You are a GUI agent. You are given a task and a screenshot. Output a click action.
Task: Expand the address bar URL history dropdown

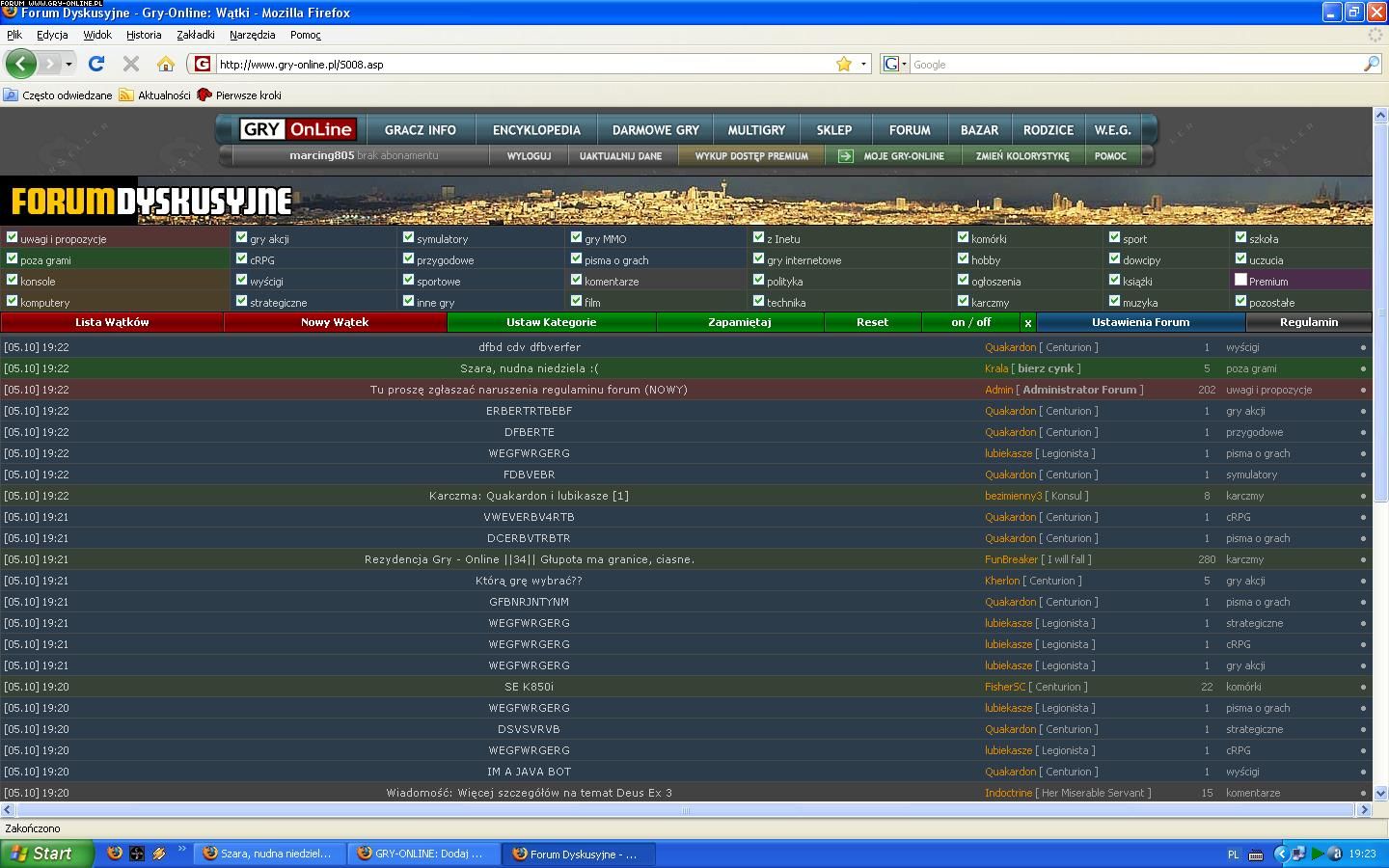tap(863, 64)
